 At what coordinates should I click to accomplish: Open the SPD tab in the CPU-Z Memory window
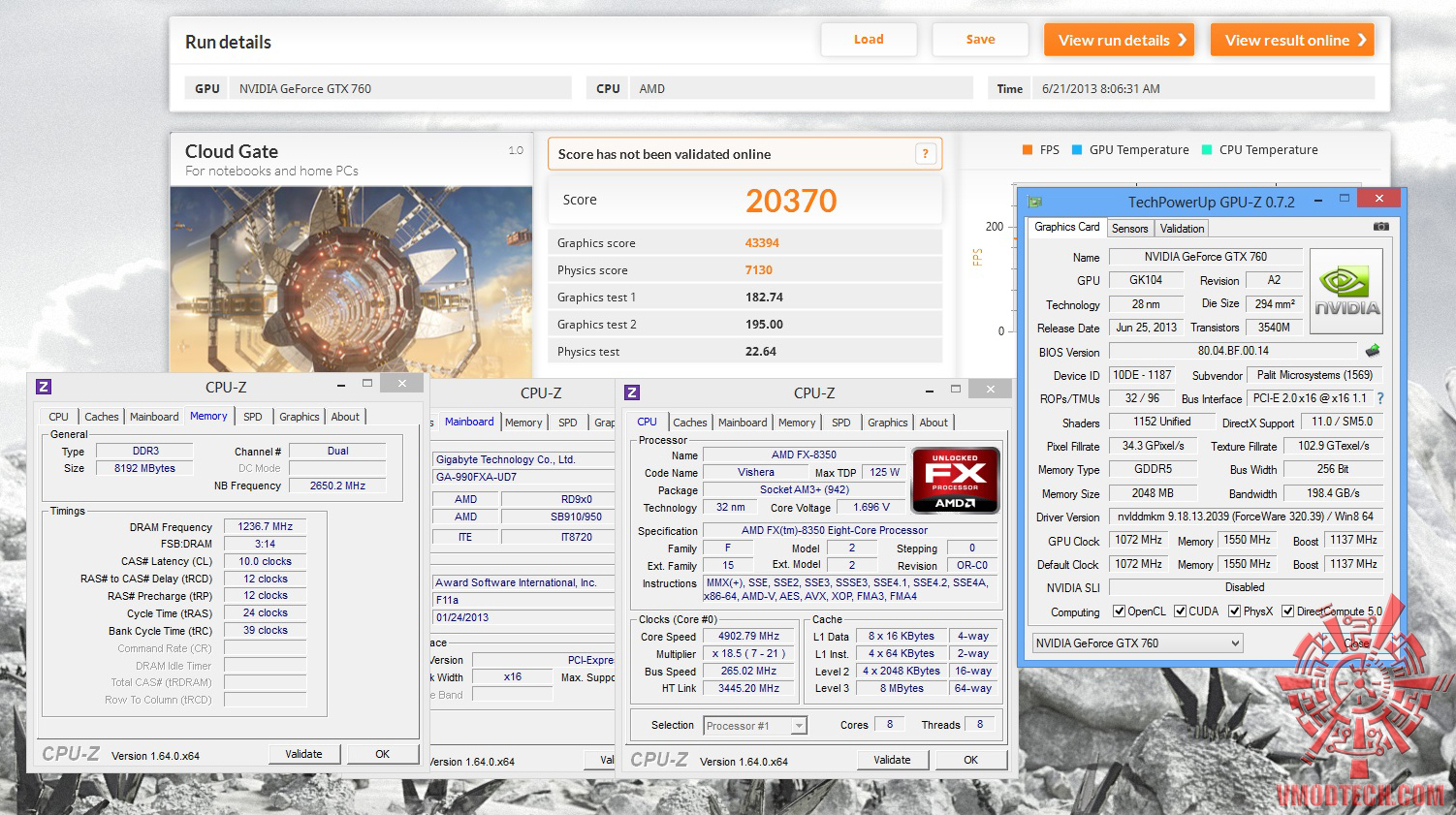click(x=253, y=417)
